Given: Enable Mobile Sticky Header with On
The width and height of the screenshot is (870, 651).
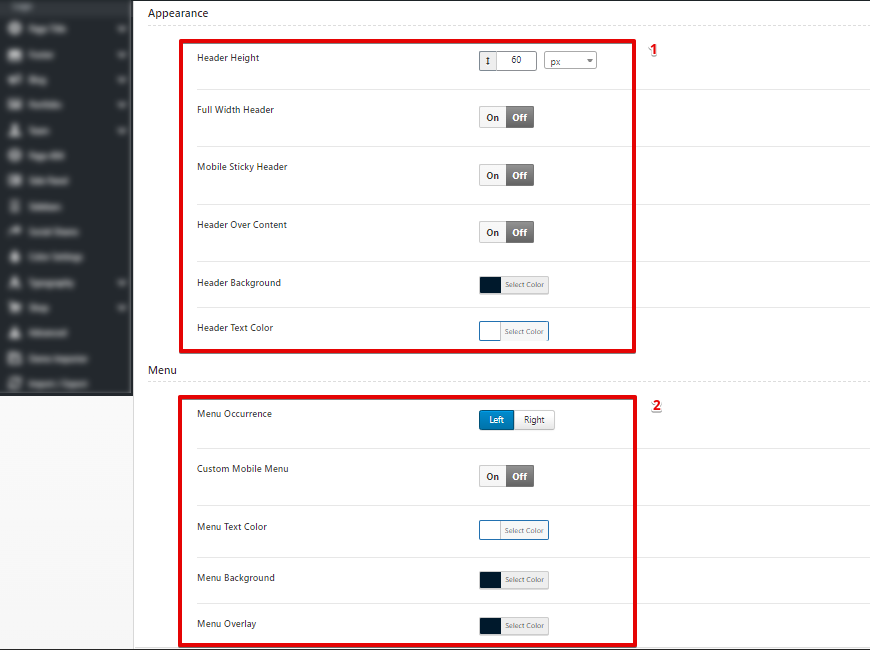Looking at the screenshot, I should 493,175.
